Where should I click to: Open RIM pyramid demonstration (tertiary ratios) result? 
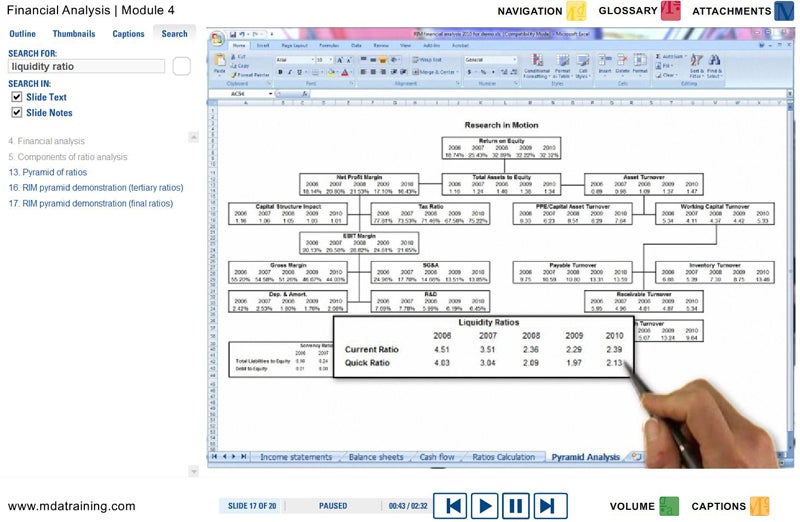click(96, 187)
